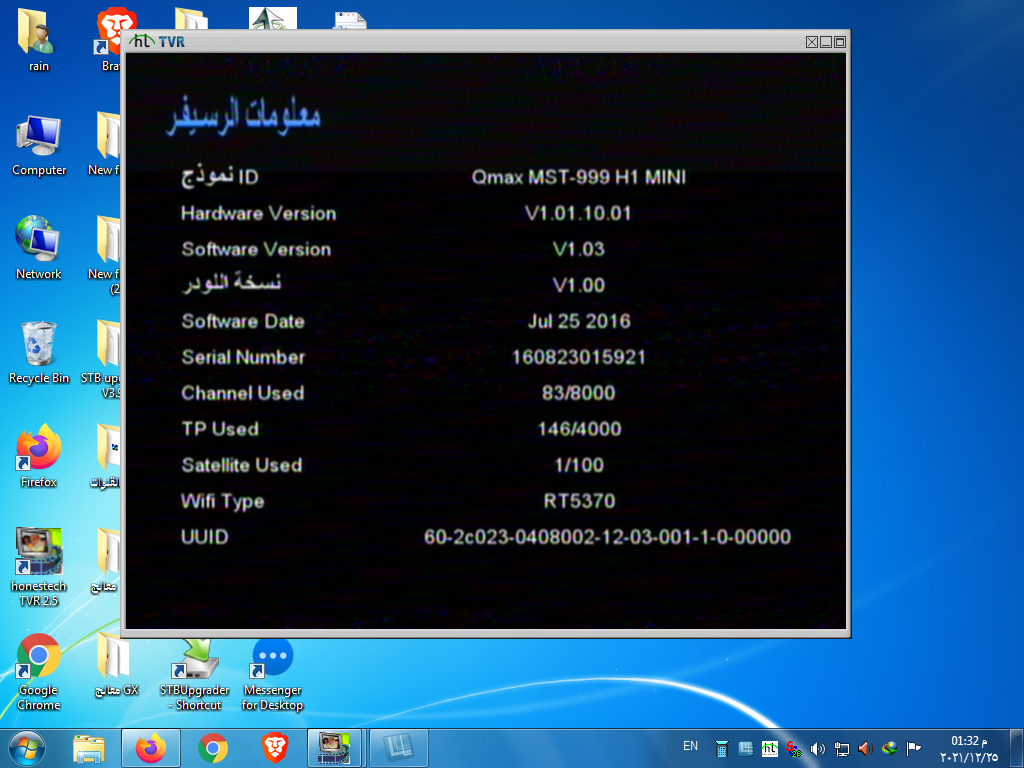Click the calculator-like tray icon
1024x768 pixels.
pyautogui.click(x=722, y=748)
